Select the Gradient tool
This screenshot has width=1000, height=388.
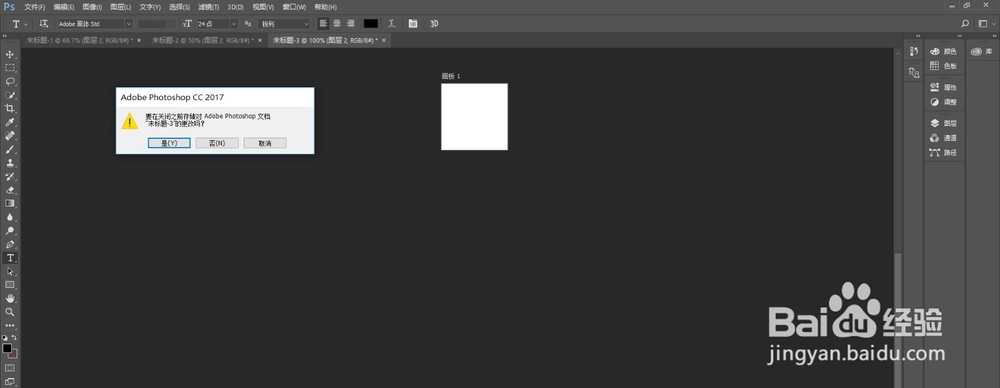coord(10,204)
